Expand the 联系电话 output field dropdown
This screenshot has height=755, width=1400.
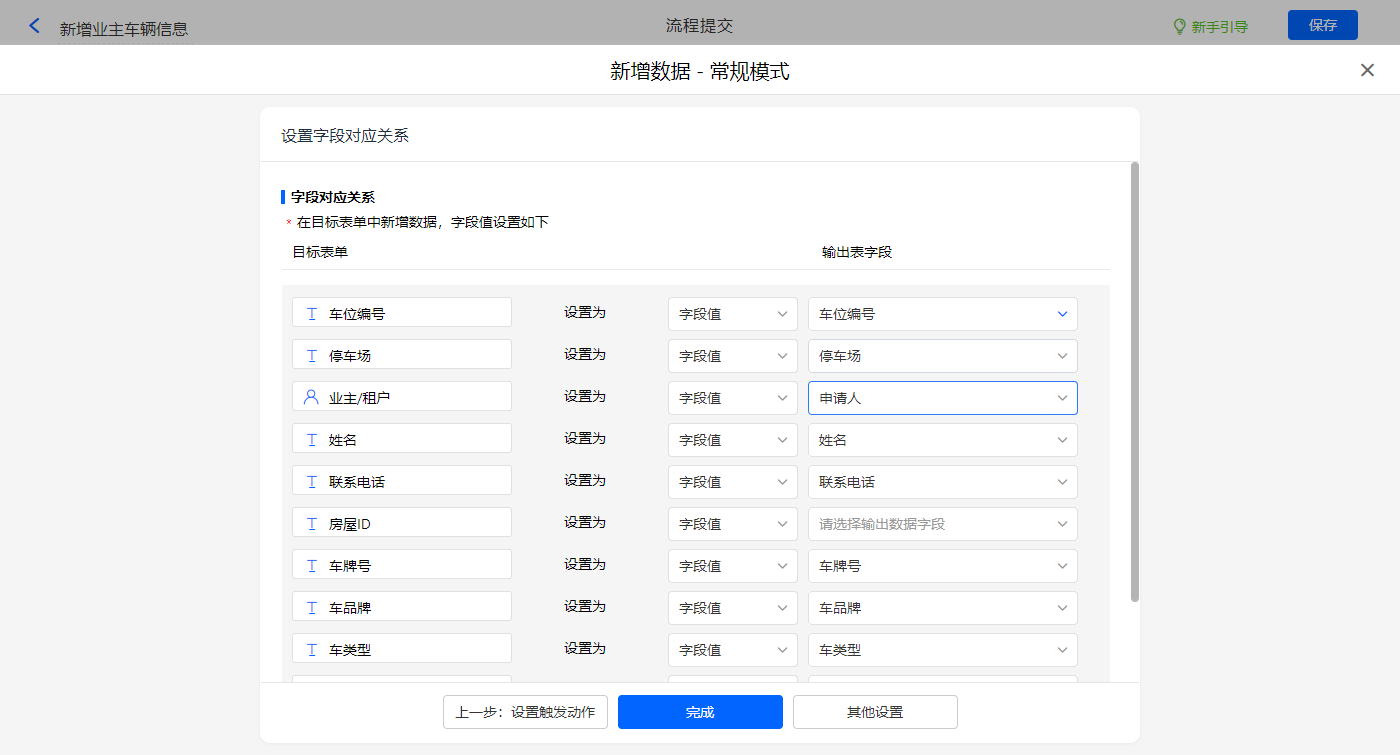[x=942, y=482]
